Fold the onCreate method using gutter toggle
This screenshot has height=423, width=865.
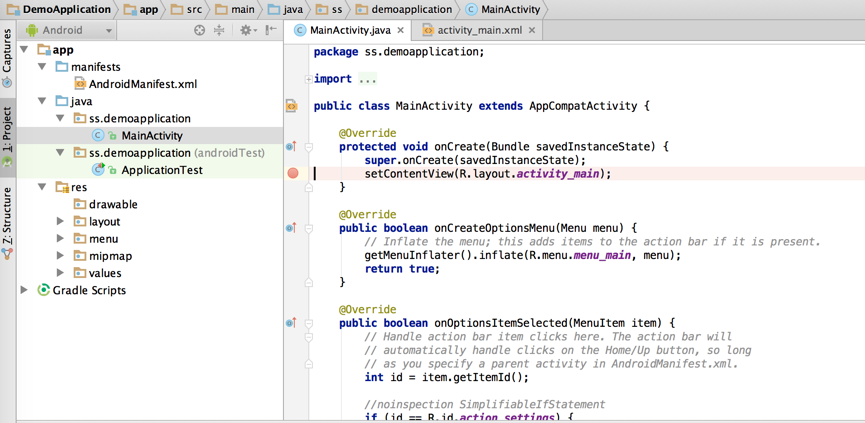309,147
